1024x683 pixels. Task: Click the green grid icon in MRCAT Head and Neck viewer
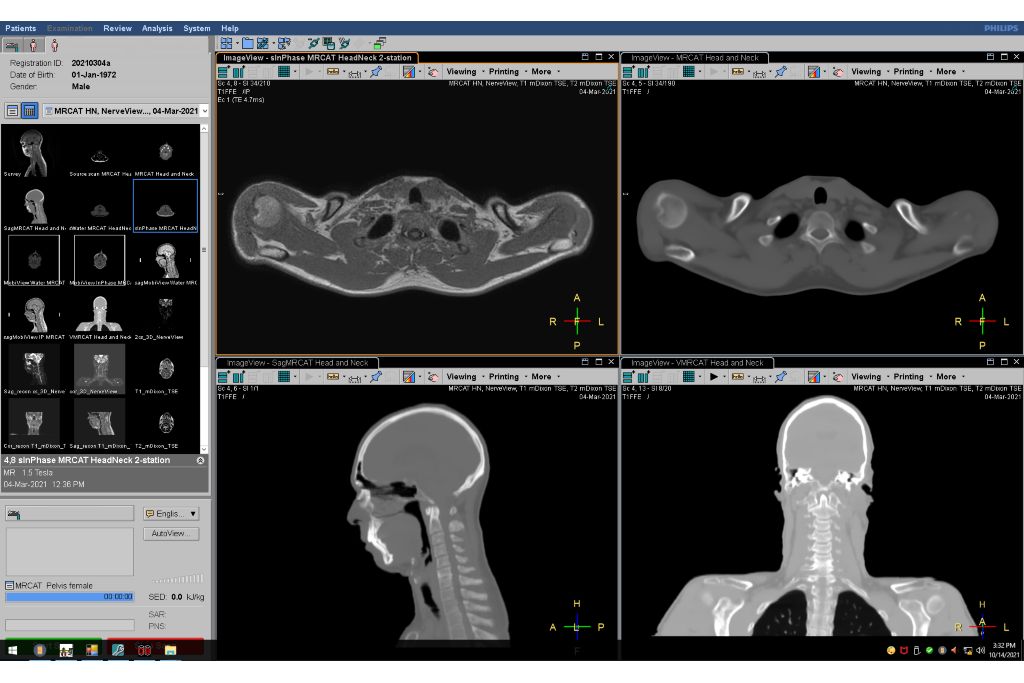(x=689, y=72)
